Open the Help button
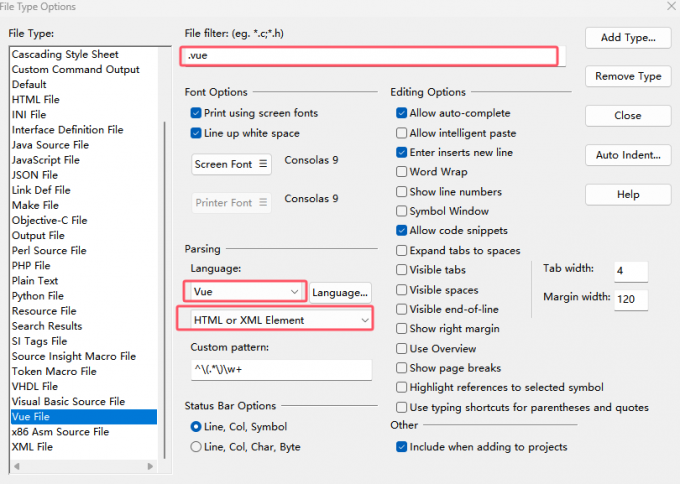The image size is (680, 484). click(x=627, y=195)
